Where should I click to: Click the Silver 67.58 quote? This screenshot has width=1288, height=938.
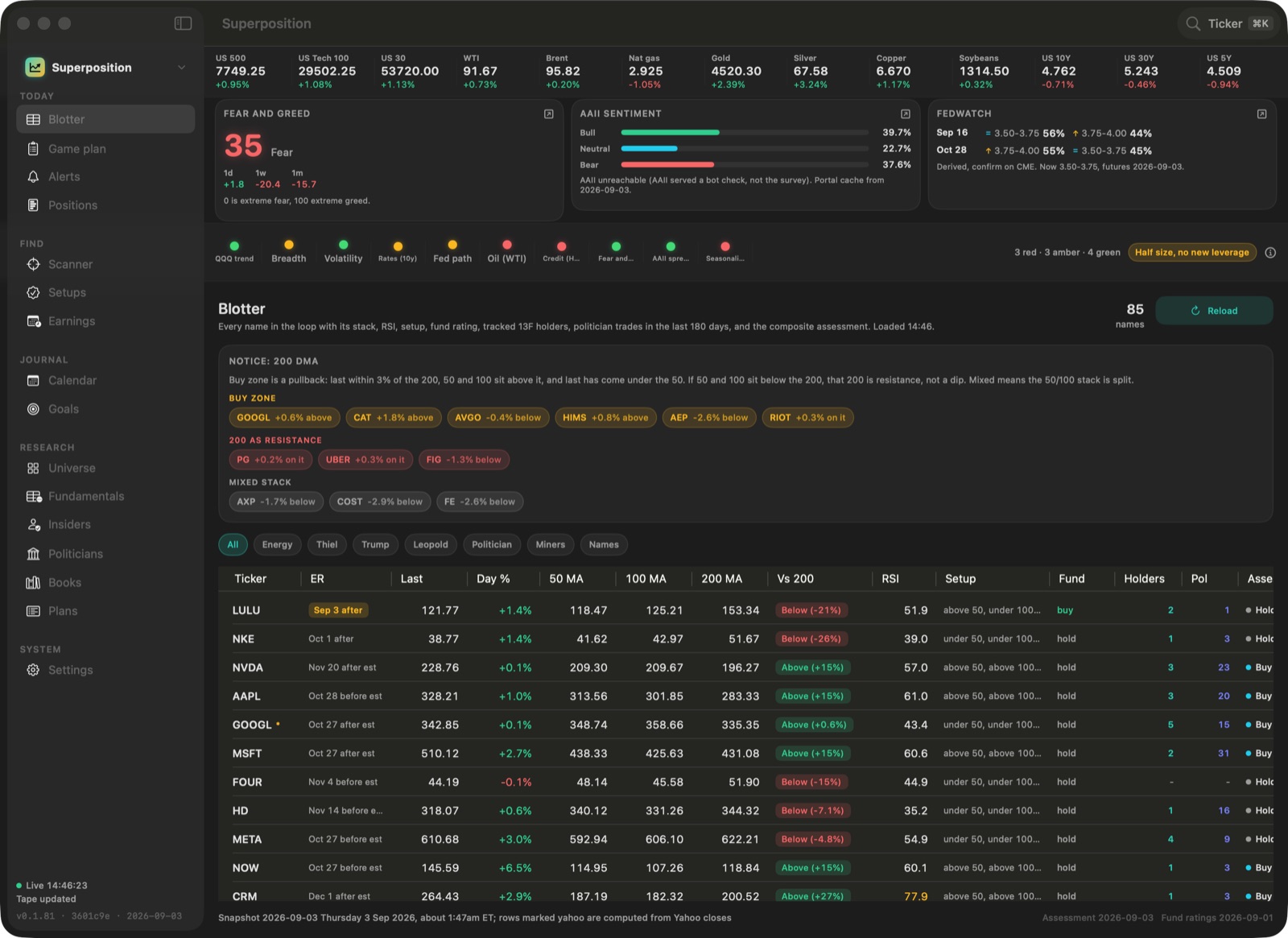point(811,71)
